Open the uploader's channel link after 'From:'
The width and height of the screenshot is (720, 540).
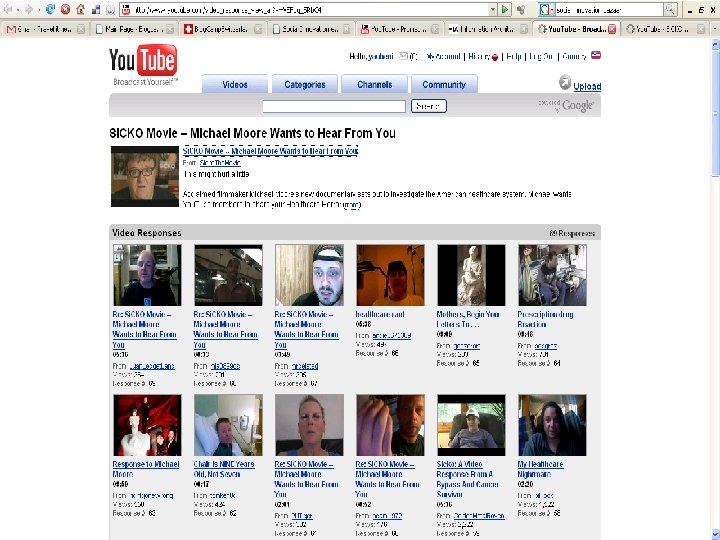point(220,163)
